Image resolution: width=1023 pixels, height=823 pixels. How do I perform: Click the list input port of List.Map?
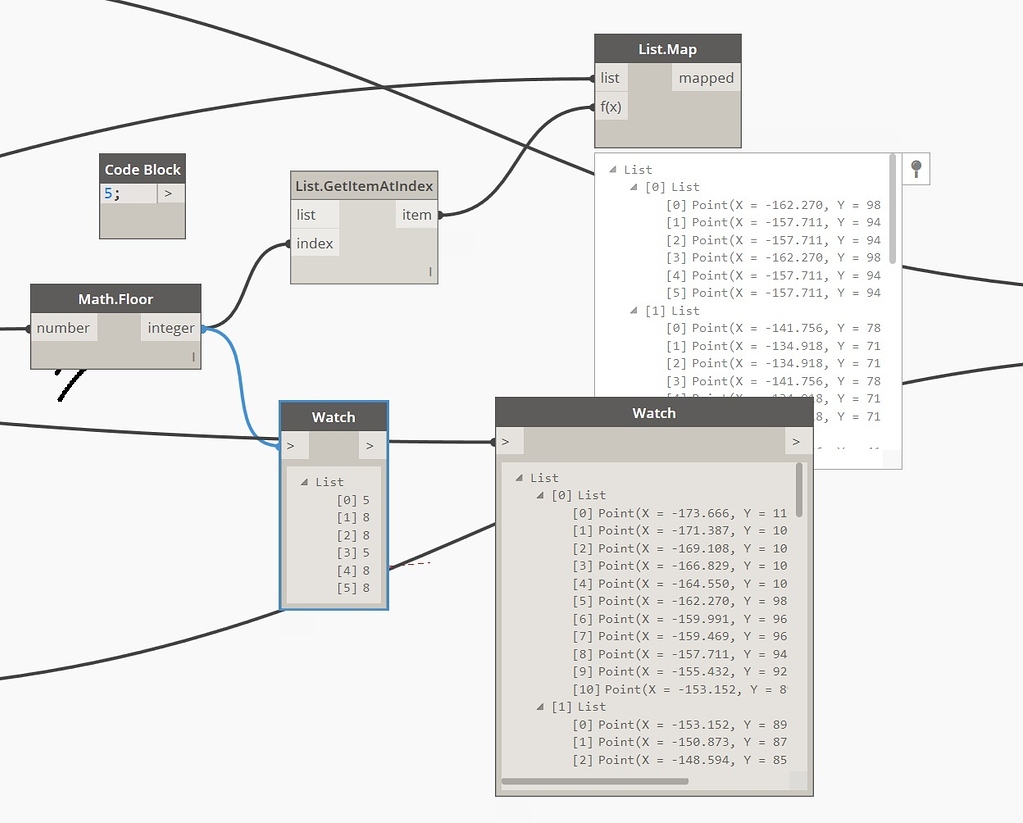pyautogui.click(x=610, y=77)
